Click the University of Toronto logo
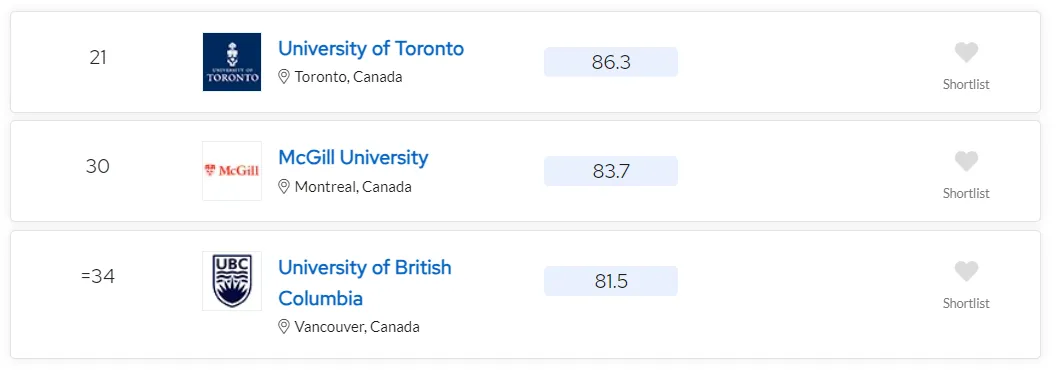The width and height of the screenshot is (1056, 371). [x=232, y=62]
